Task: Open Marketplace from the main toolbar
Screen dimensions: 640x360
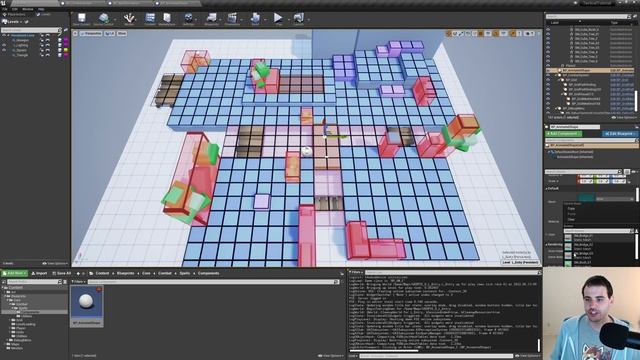Action: (x=167, y=18)
